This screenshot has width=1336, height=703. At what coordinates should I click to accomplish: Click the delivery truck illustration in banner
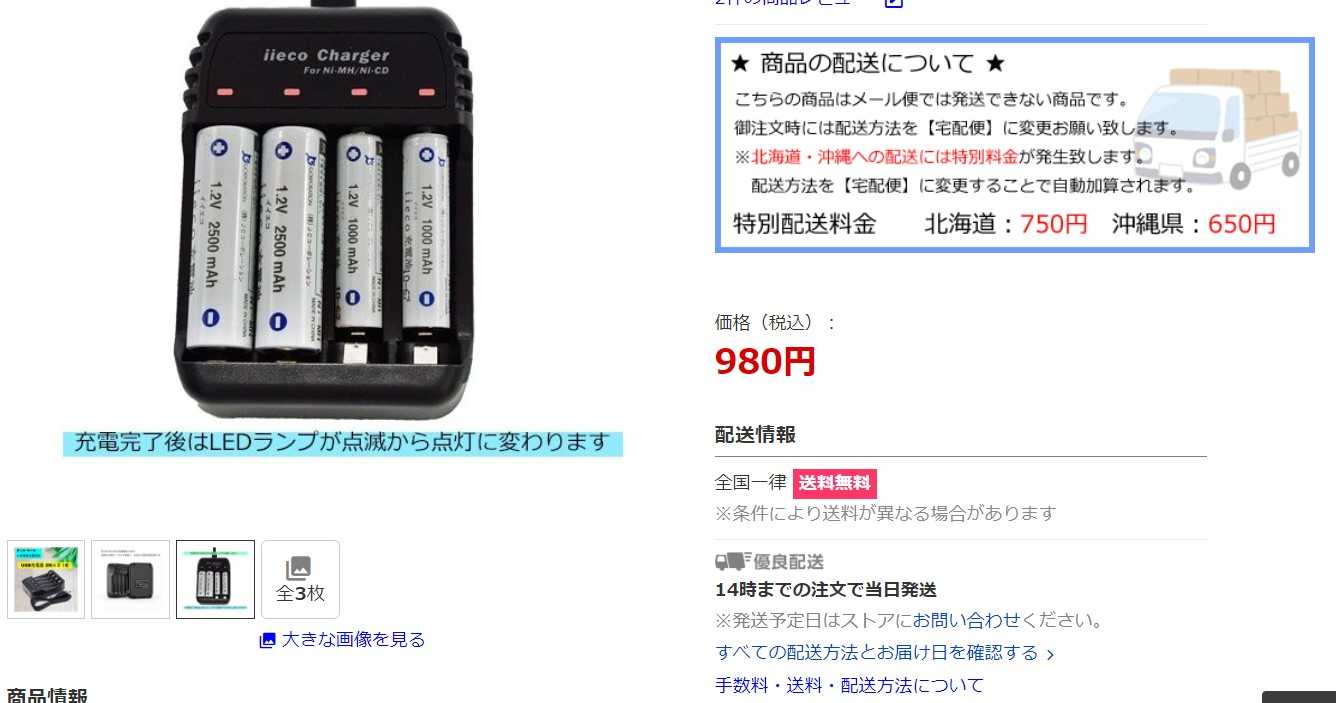(x=1218, y=128)
